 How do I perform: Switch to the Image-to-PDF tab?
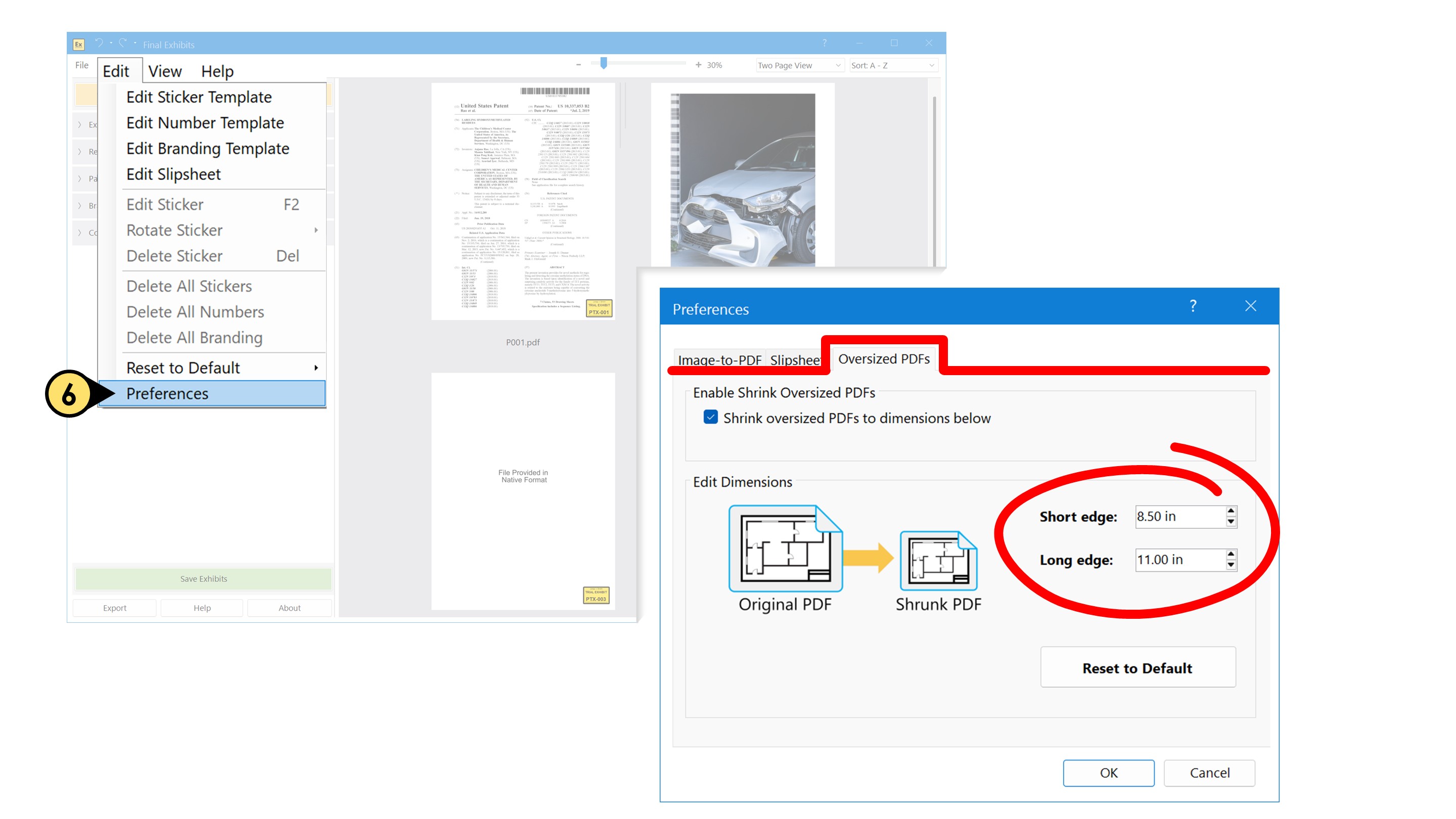pos(719,360)
